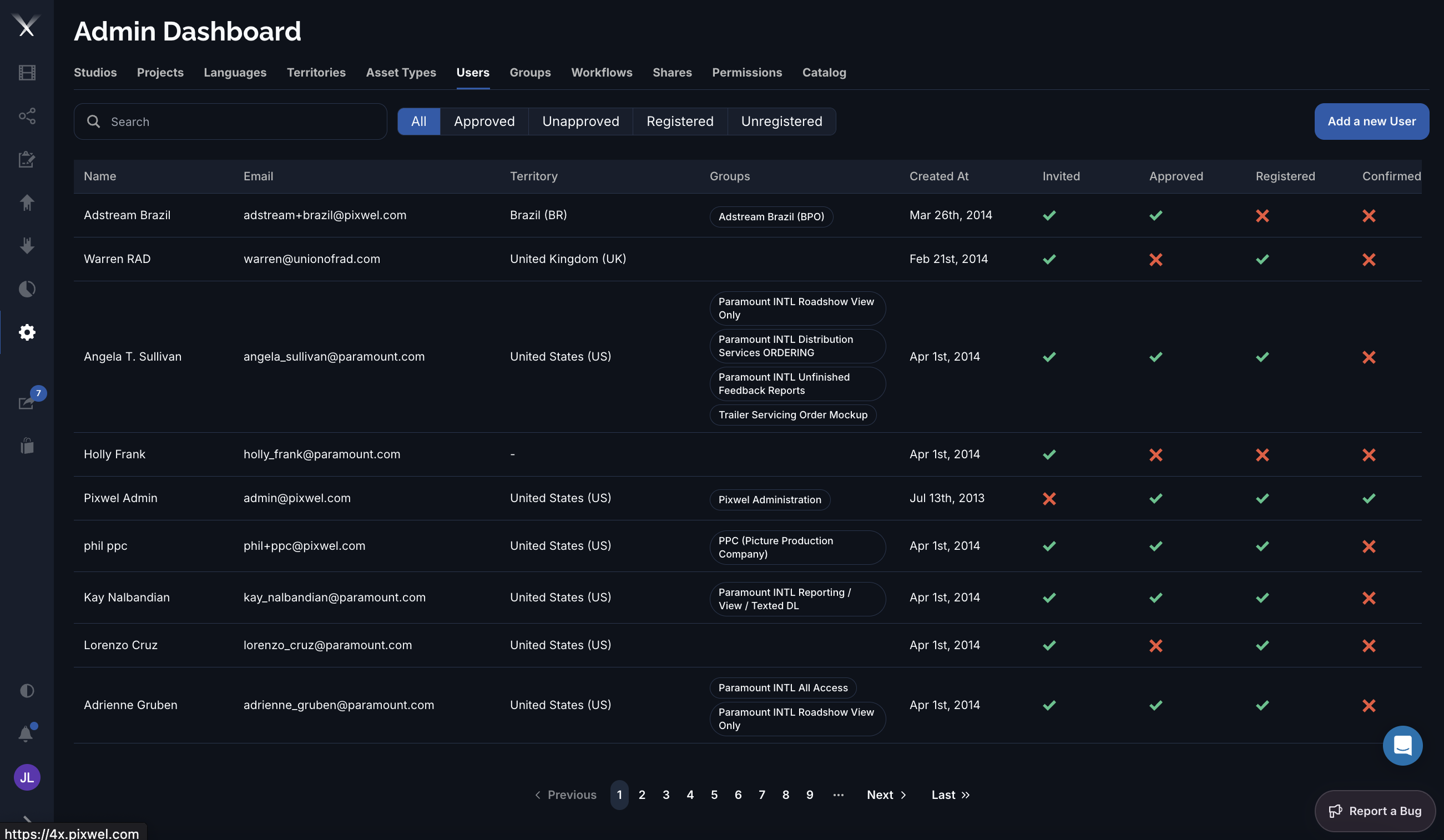This screenshot has width=1444, height=840.
Task: Click the Pixwel X logo icon
Action: (26, 25)
